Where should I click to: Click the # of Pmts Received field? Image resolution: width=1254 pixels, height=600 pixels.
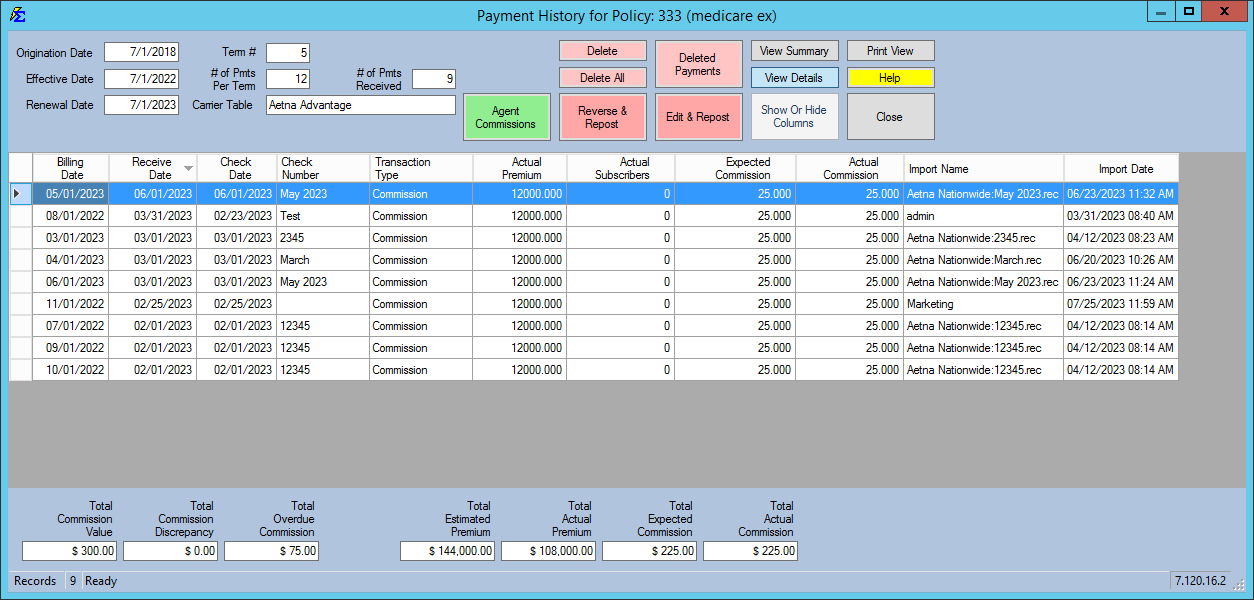[x=433, y=78]
